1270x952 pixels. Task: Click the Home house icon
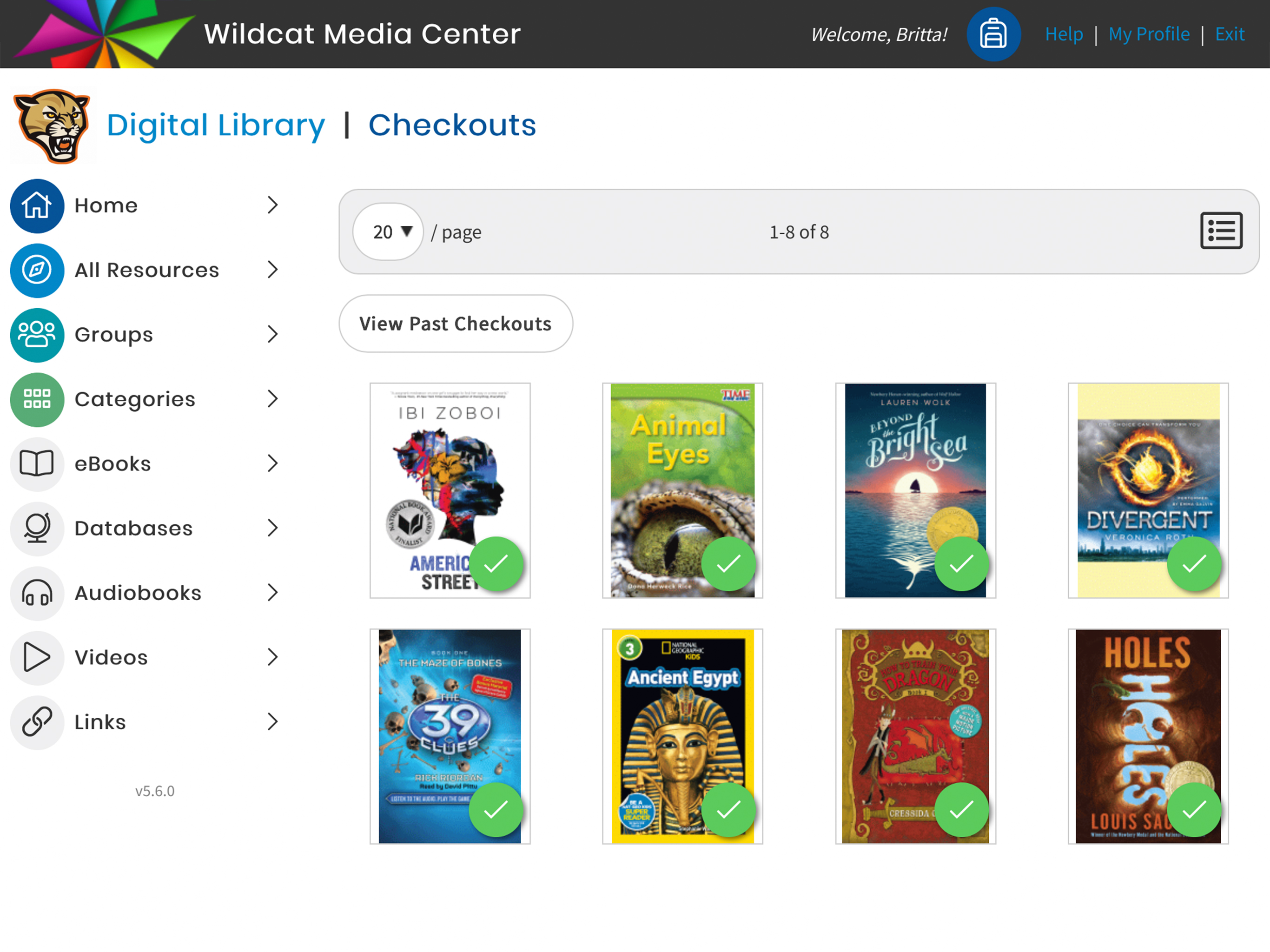click(x=37, y=205)
